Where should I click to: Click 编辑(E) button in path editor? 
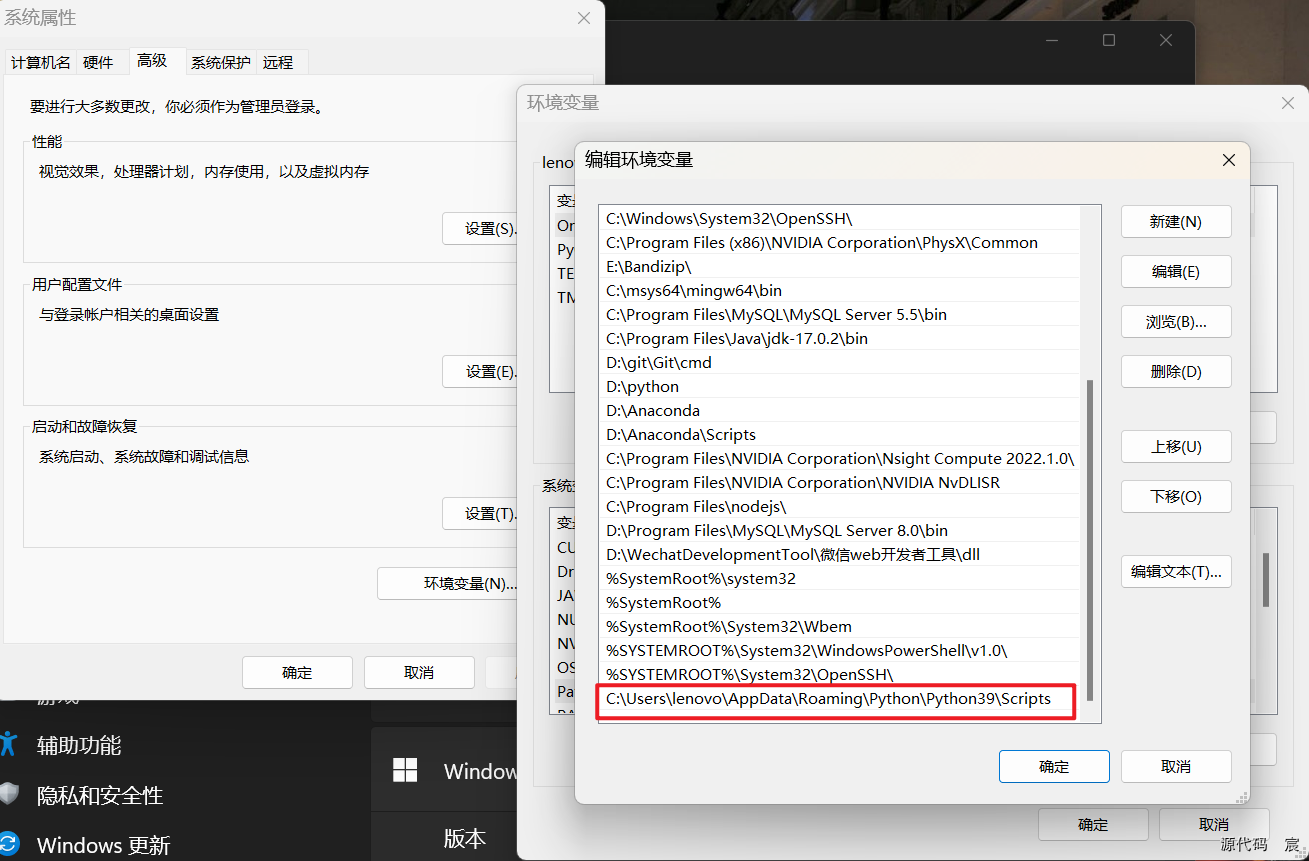point(1176,272)
